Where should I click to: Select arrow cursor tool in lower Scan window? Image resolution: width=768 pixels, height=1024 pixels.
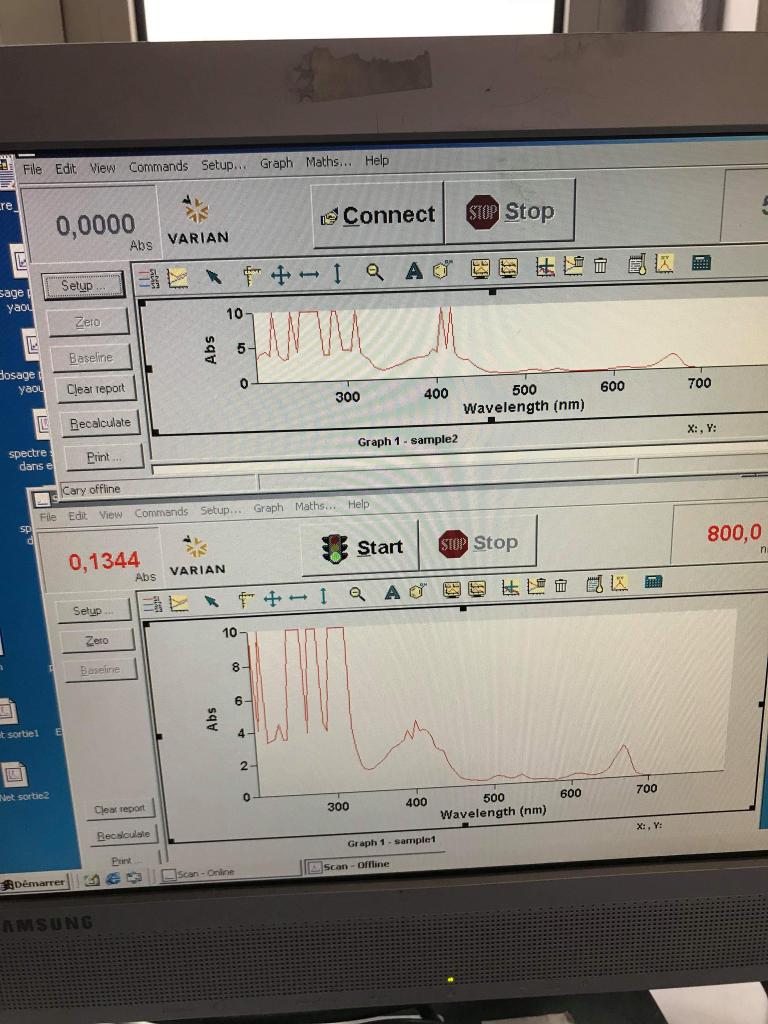point(211,601)
